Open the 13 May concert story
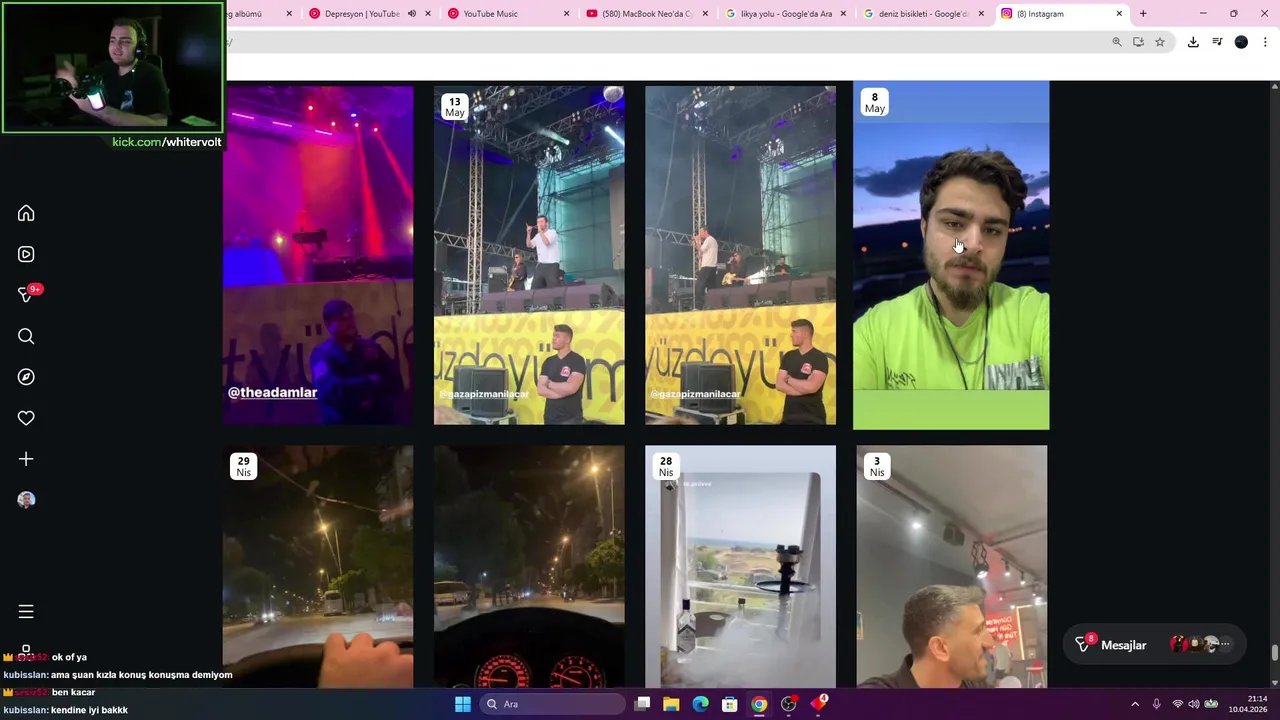Viewport: 1280px width, 720px height. coord(529,255)
